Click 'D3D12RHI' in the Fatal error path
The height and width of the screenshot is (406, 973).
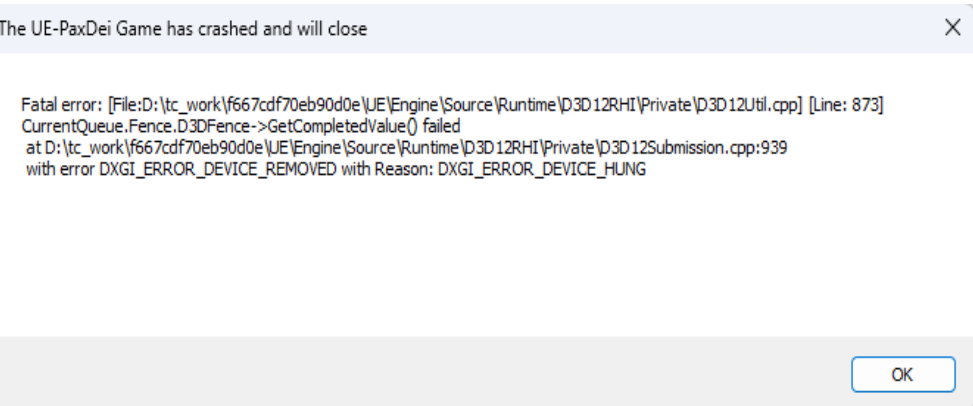(x=593, y=106)
